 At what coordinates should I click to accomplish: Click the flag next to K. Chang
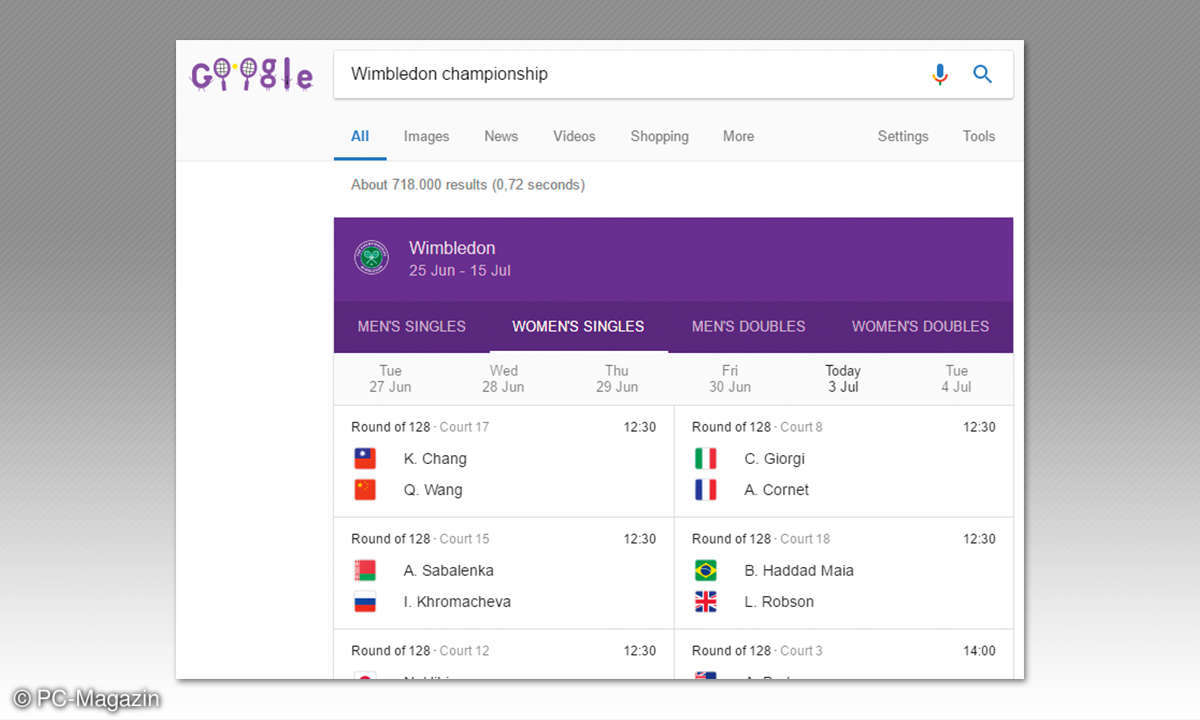coord(365,459)
